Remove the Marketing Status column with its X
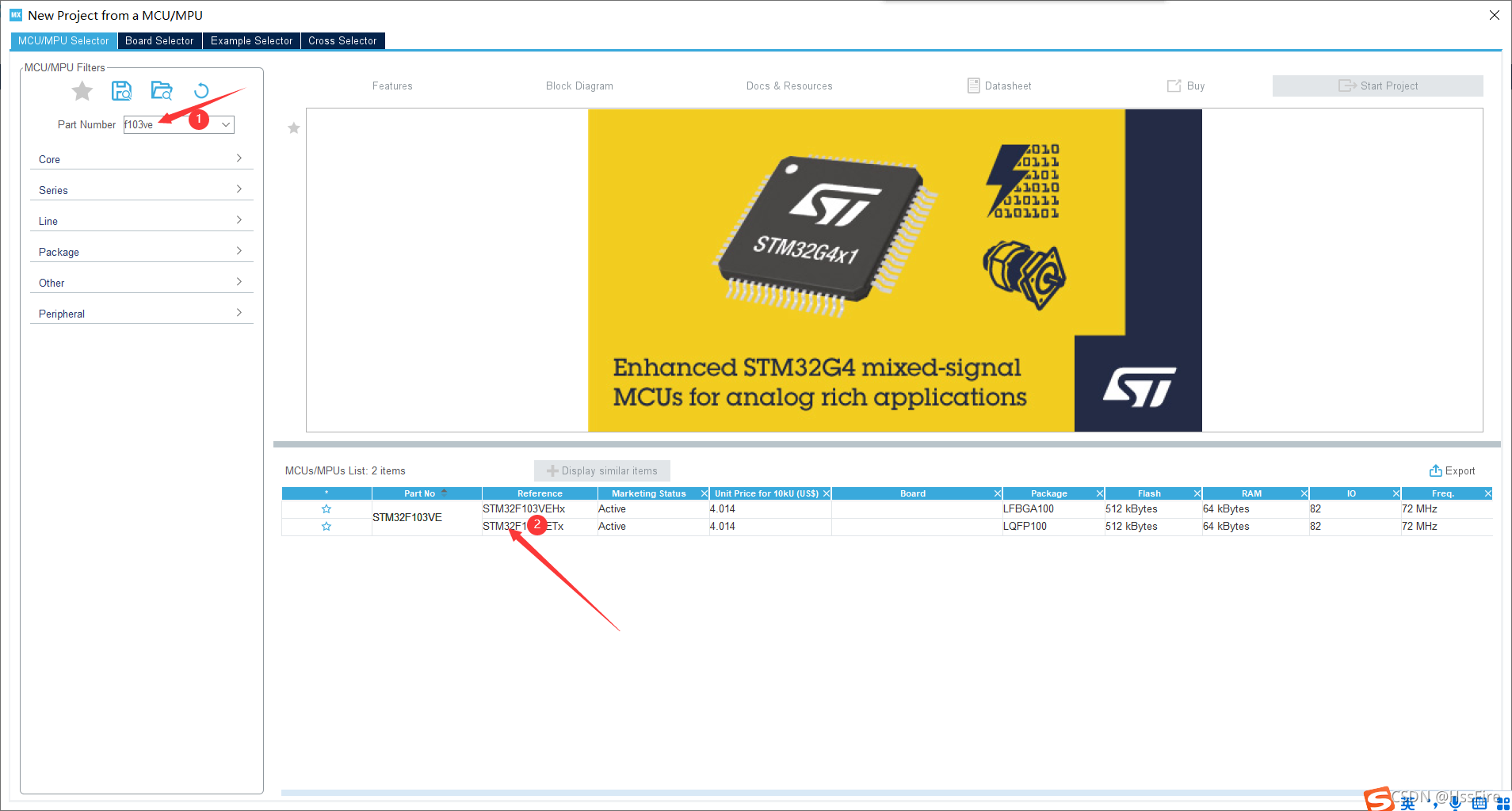Image resolution: width=1512 pixels, height=811 pixels. (x=704, y=493)
